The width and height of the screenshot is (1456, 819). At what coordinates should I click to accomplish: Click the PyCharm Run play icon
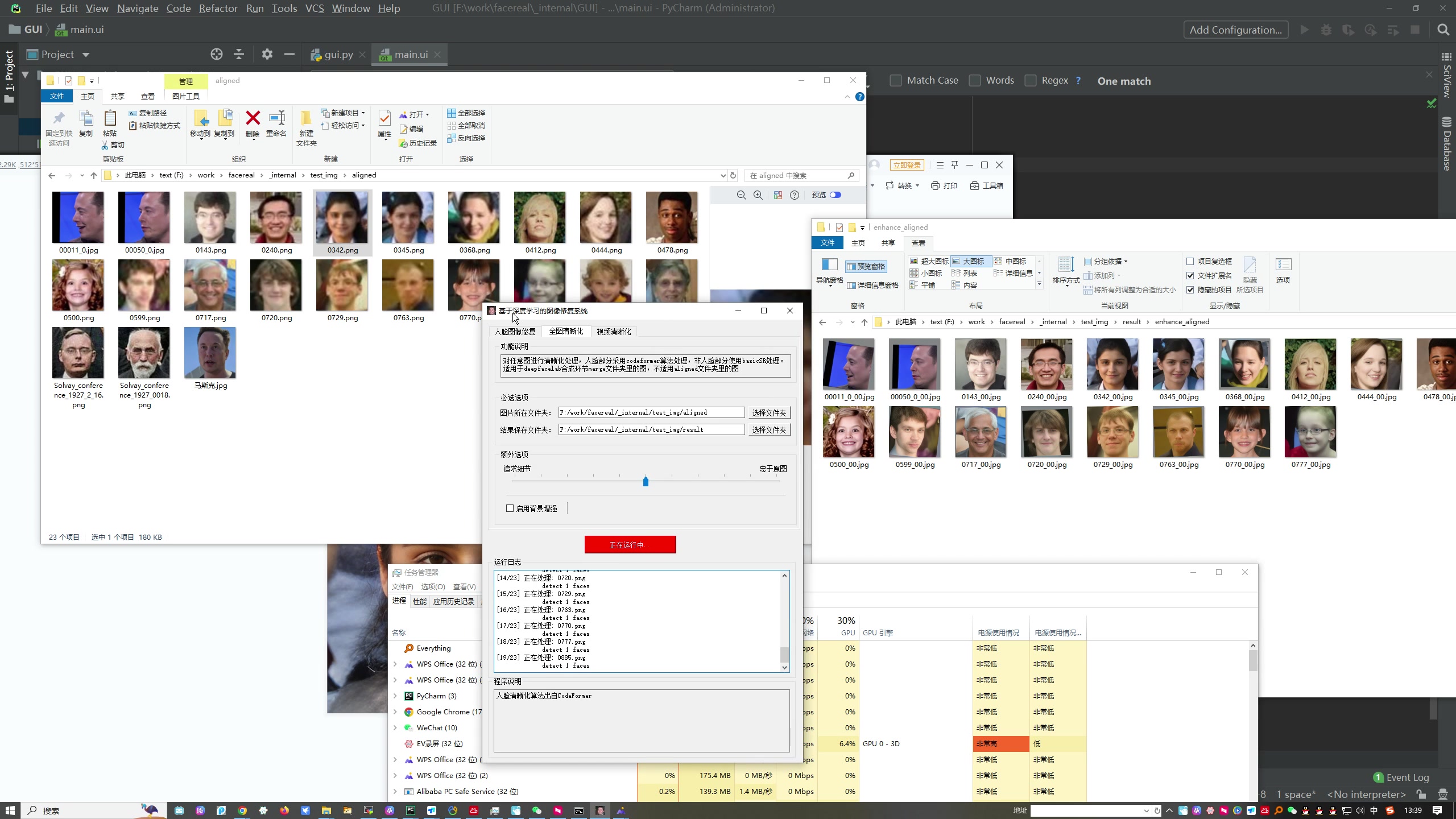1304,30
